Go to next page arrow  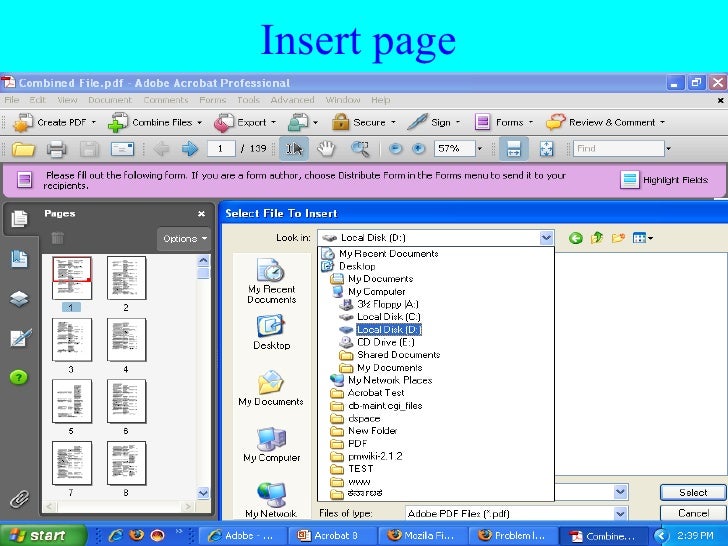pyautogui.click(x=189, y=149)
